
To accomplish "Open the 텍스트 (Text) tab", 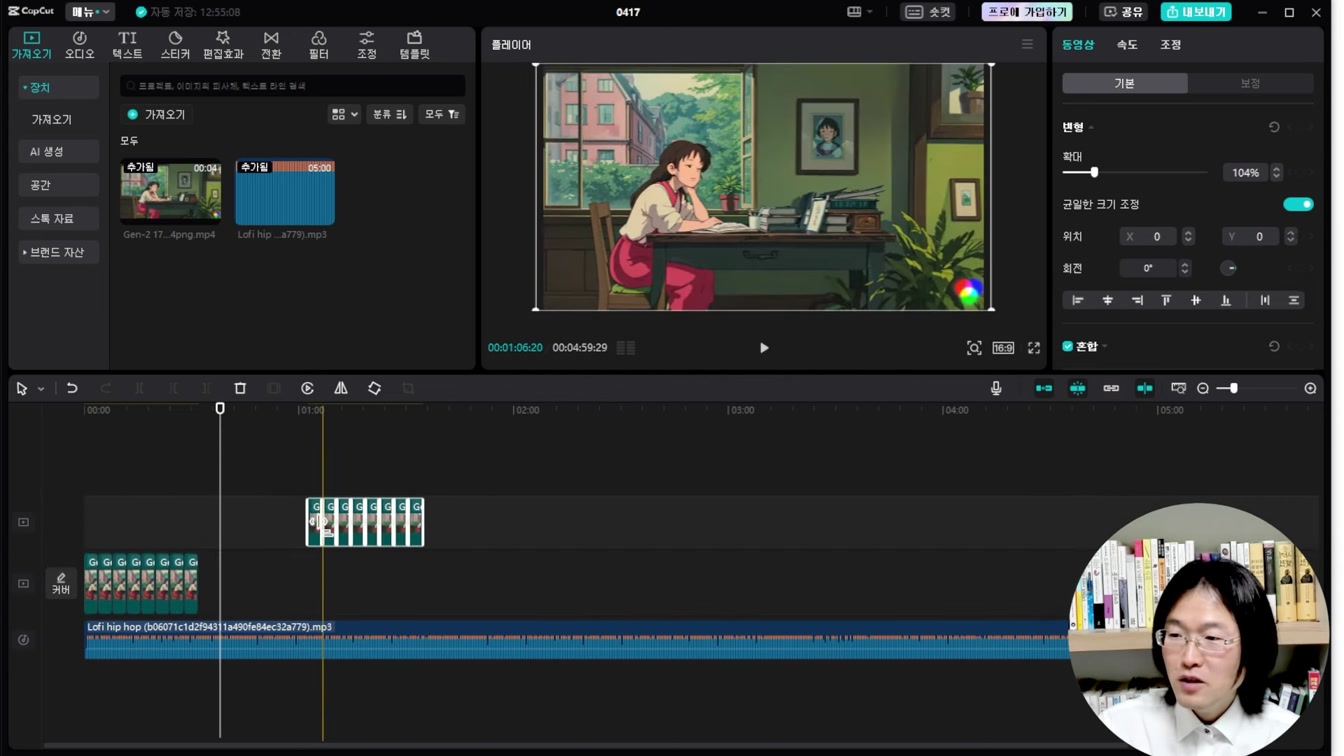I will point(127,45).
